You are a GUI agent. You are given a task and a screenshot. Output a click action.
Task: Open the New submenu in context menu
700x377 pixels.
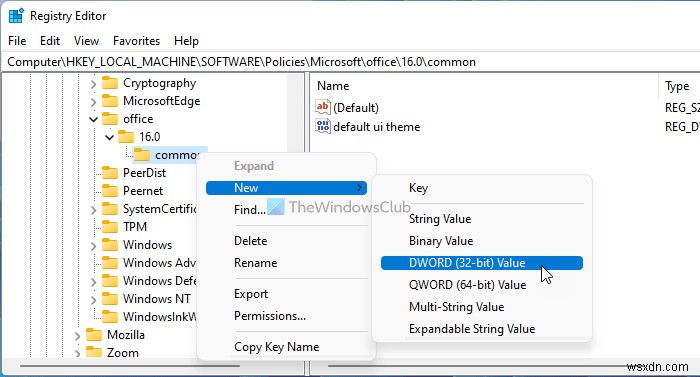tap(286, 188)
